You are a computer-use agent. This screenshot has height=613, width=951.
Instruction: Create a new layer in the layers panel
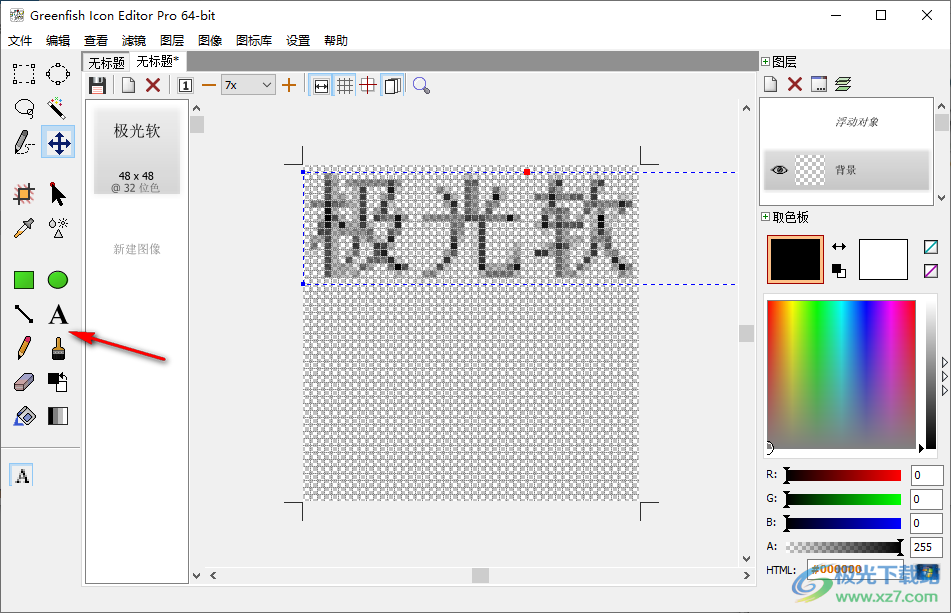pos(771,84)
